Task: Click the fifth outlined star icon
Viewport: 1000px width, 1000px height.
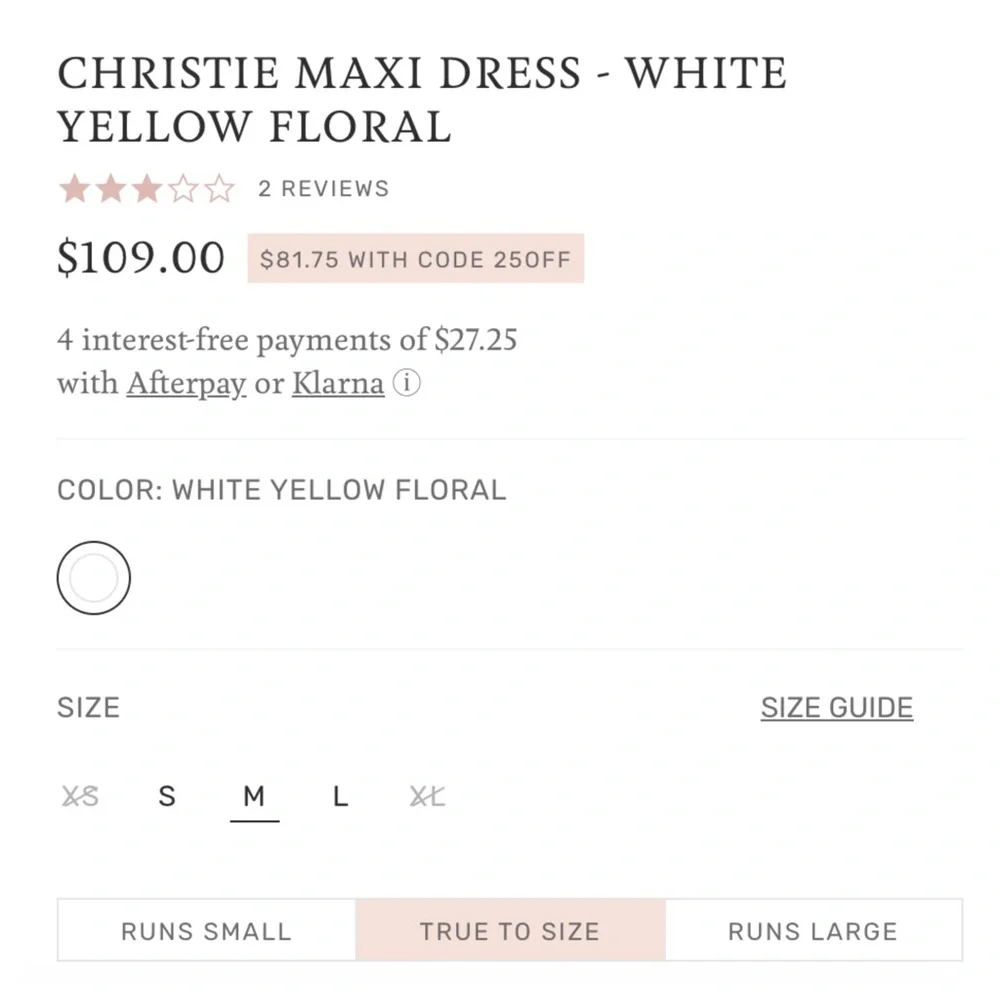Action: click(x=218, y=188)
